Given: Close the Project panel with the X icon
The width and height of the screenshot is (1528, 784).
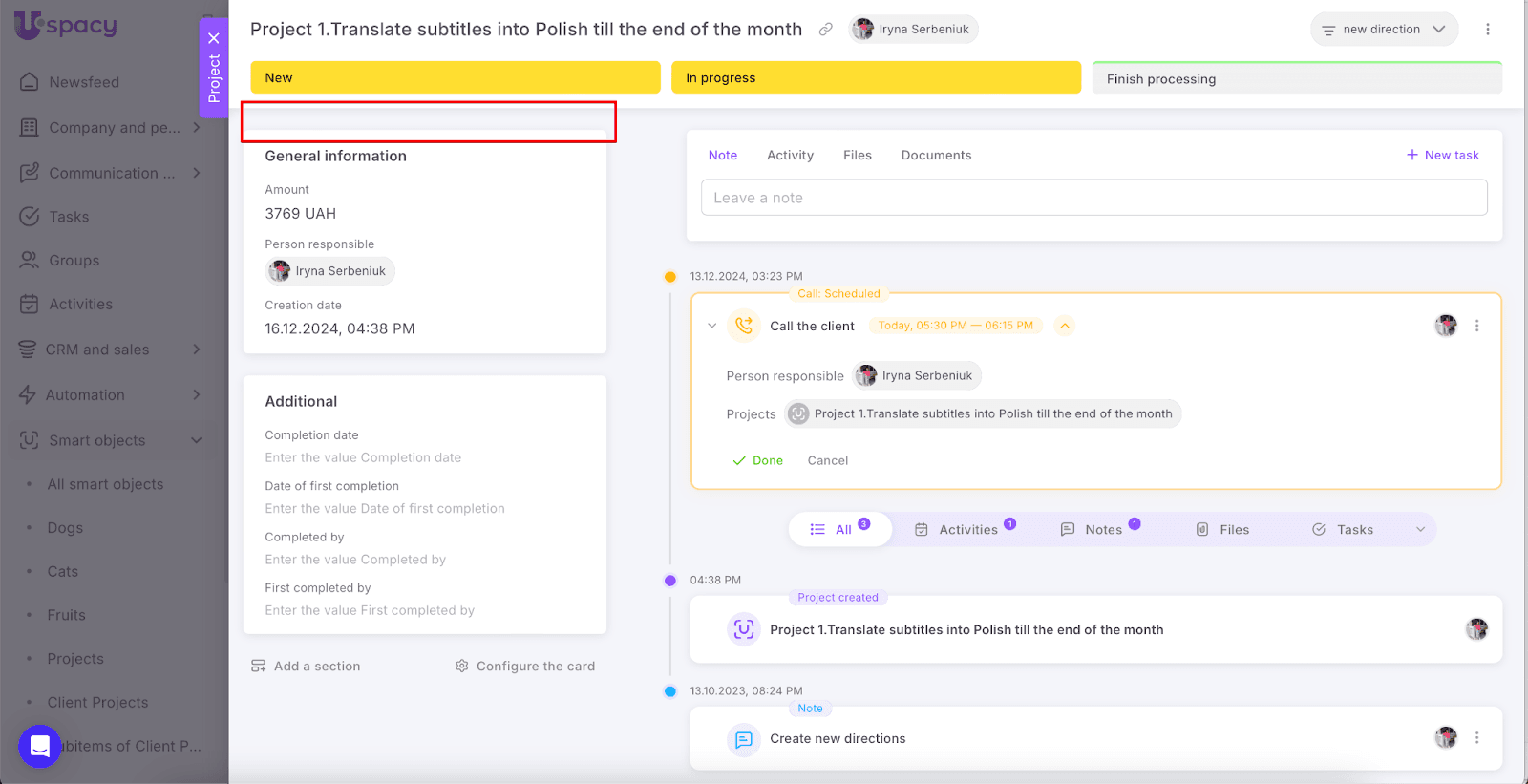Looking at the screenshot, I should [214, 38].
